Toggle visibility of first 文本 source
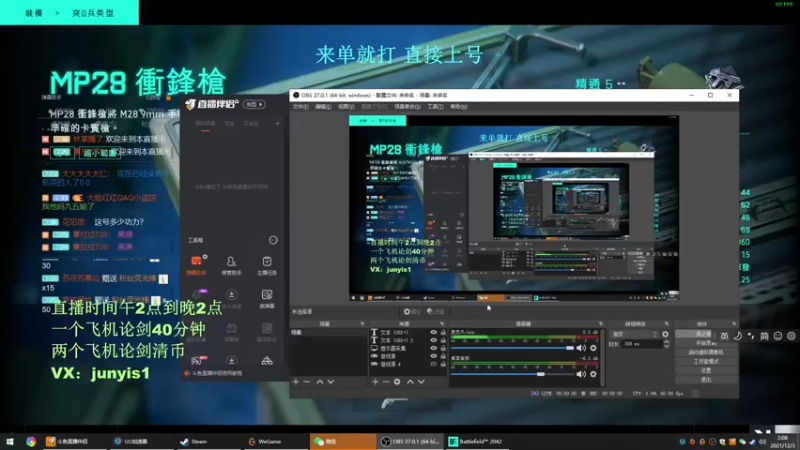 pyautogui.click(x=434, y=332)
